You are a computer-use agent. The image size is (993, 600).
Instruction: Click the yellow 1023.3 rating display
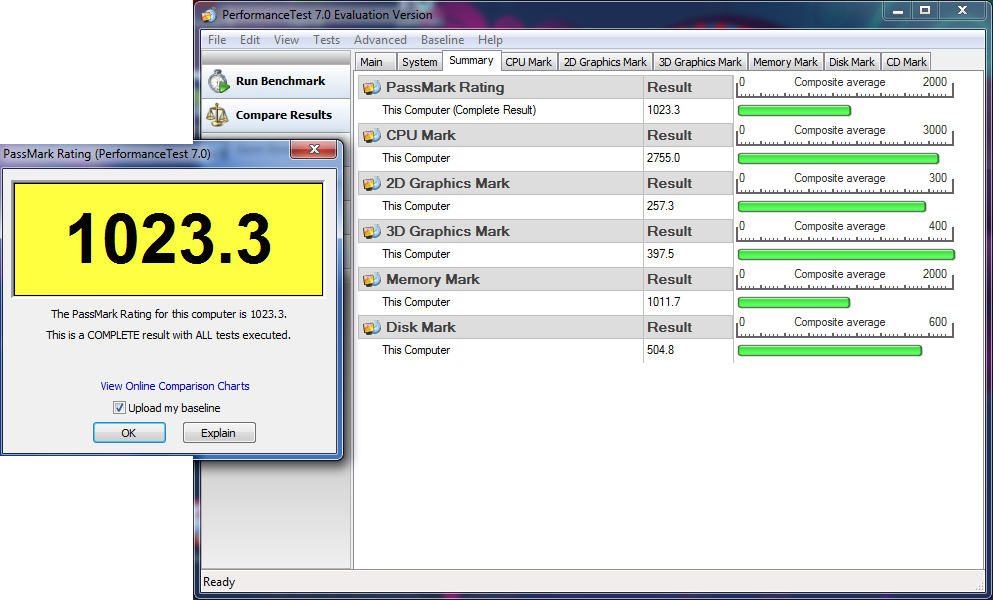click(168, 239)
